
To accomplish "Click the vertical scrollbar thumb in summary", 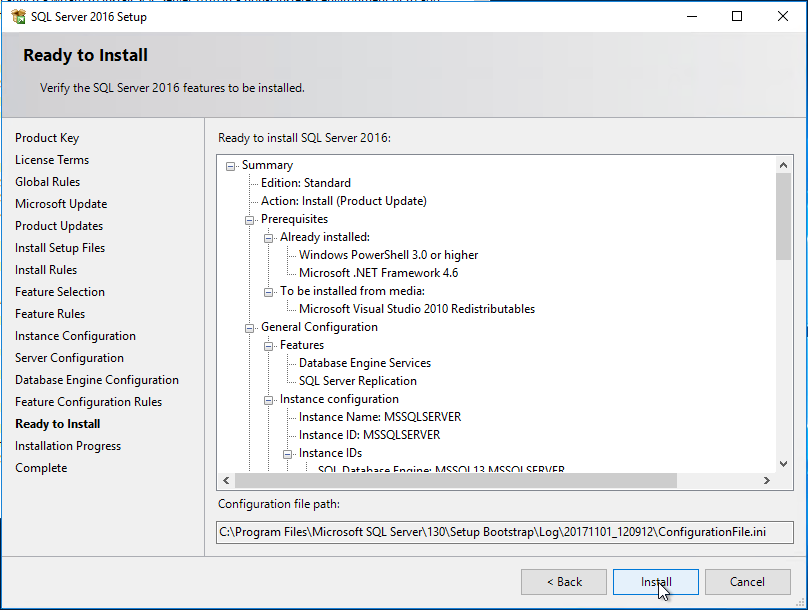I will [783, 216].
